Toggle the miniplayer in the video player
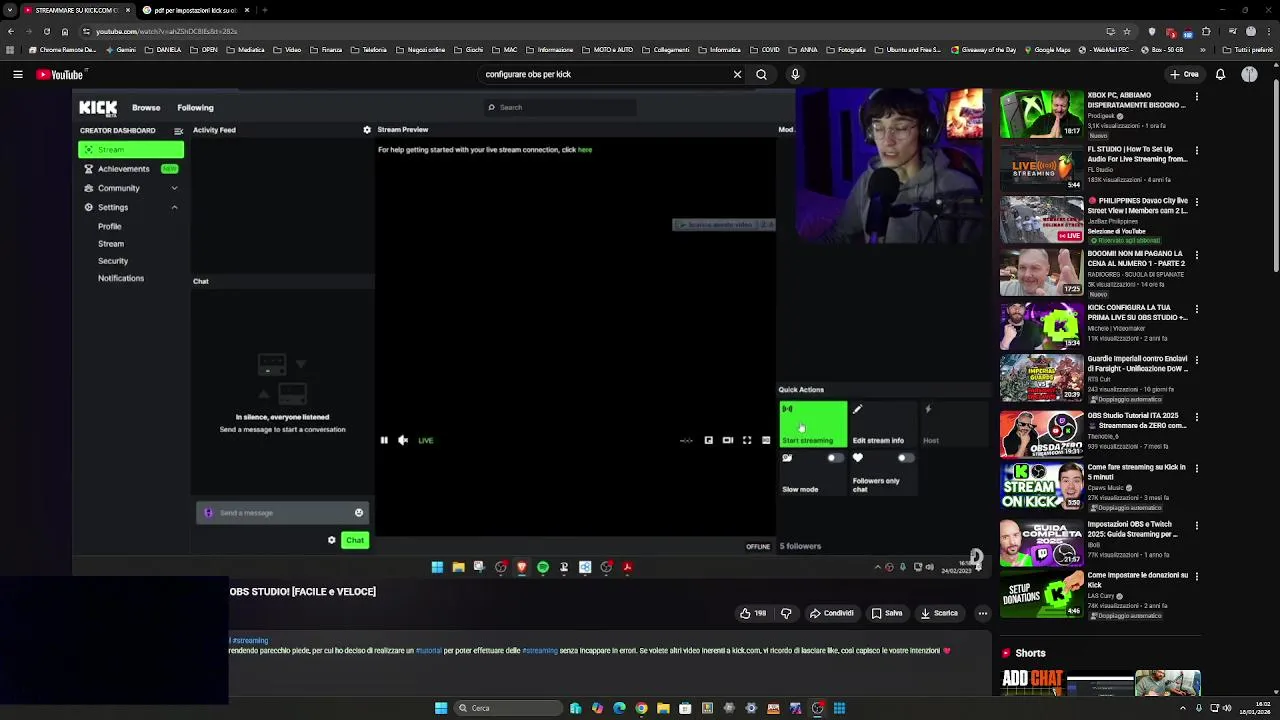The height and width of the screenshot is (720, 1280). point(709,440)
